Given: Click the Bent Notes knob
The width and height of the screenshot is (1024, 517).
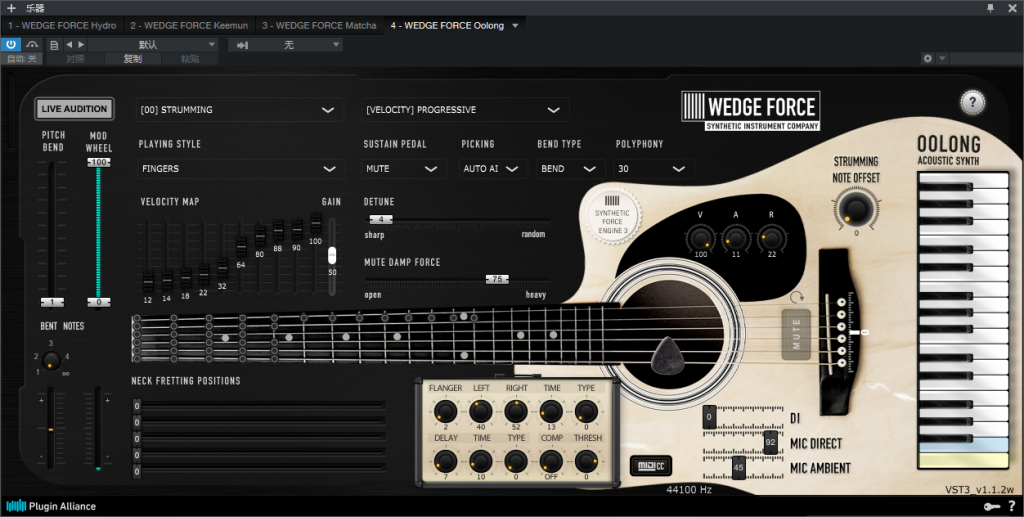Looking at the screenshot, I should tap(51, 360).
